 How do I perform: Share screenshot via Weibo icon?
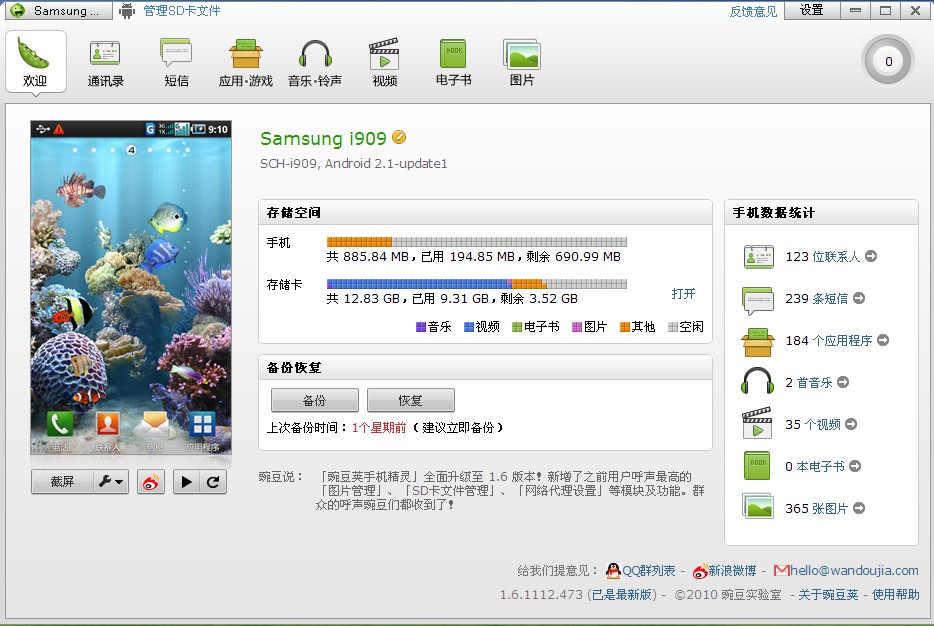(151, 481)
